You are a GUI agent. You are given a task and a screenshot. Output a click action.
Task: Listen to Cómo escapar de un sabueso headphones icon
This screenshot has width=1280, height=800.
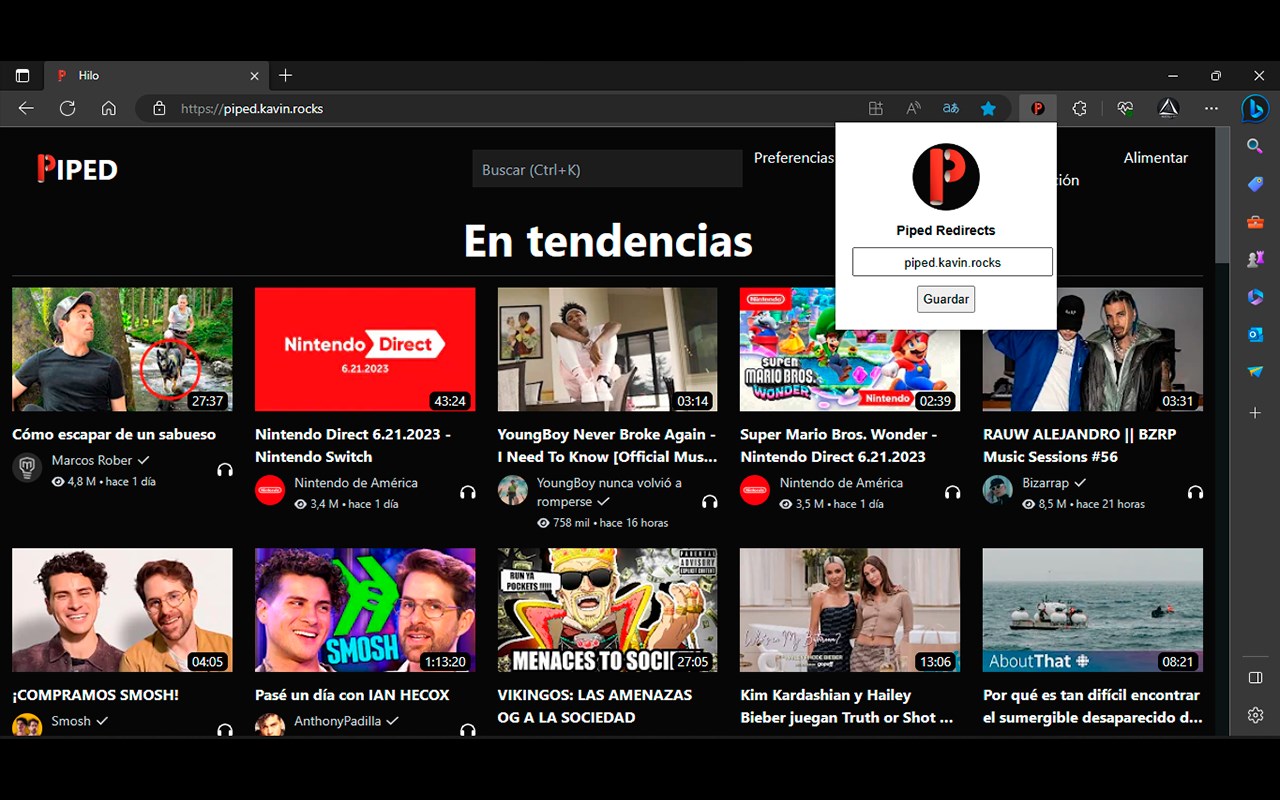[x=225, y=469]
